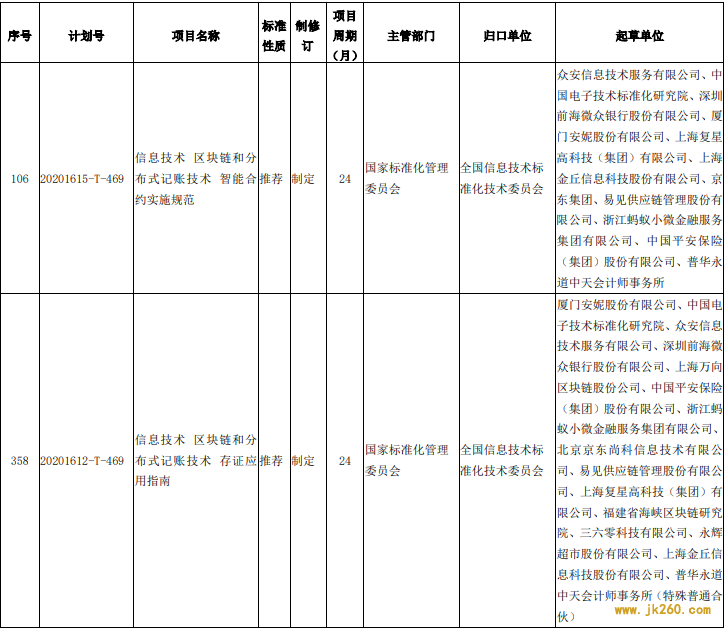Click 国家标准化管理委员会 in row 358
The width and height of the screenshot is (725, 630).
click(407, 460)
